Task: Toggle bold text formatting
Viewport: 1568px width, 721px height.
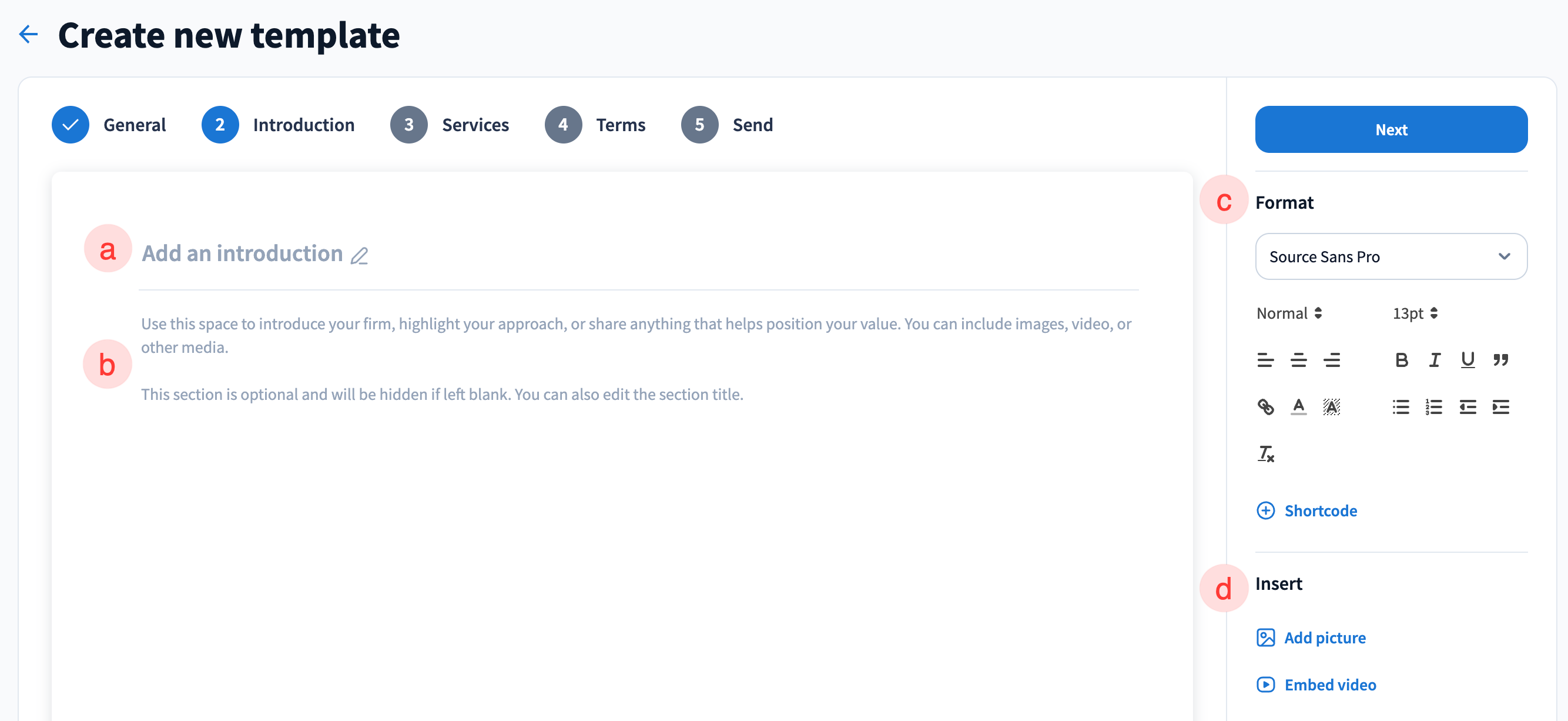Action: (1401, 360)
